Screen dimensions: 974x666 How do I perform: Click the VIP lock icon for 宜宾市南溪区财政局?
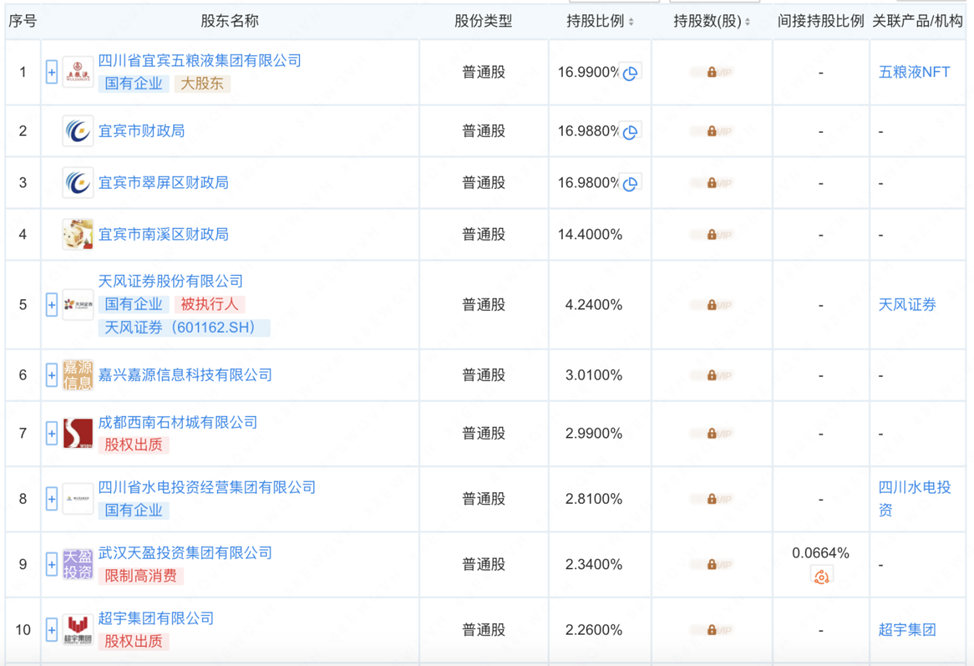[x=712, y=234]
